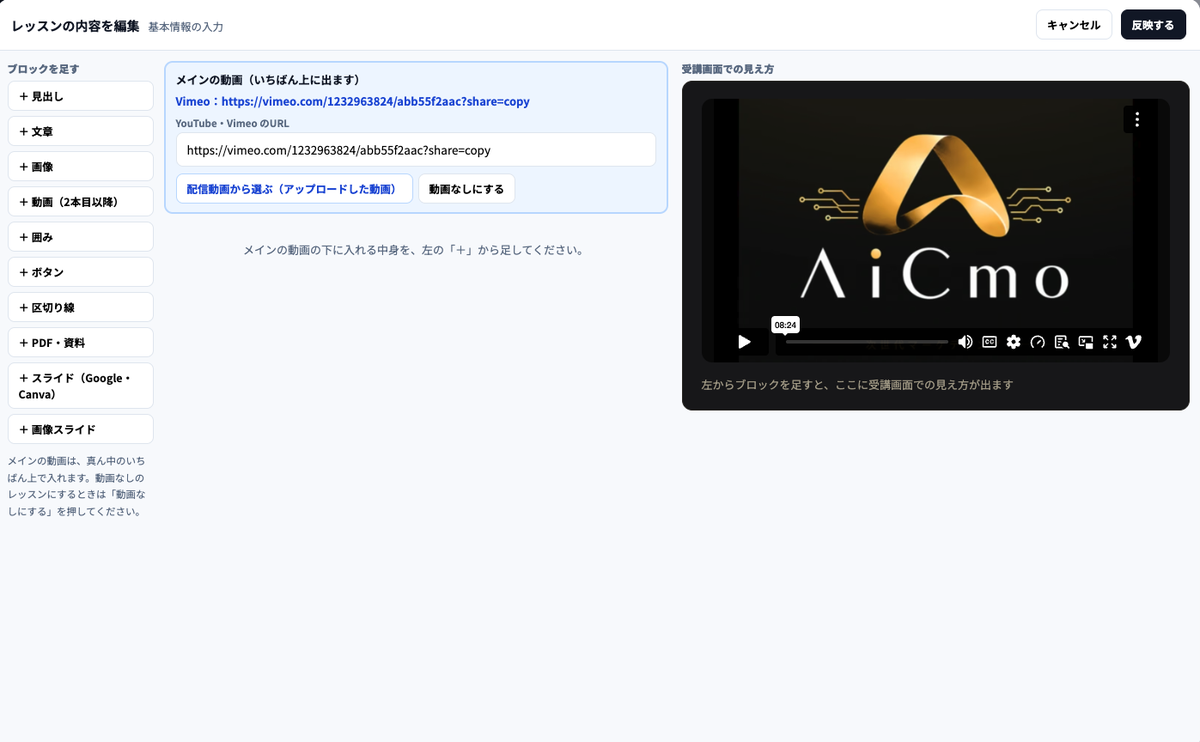
Task: Toggle closed captions CC icon
Action: [x=989, y=342]
